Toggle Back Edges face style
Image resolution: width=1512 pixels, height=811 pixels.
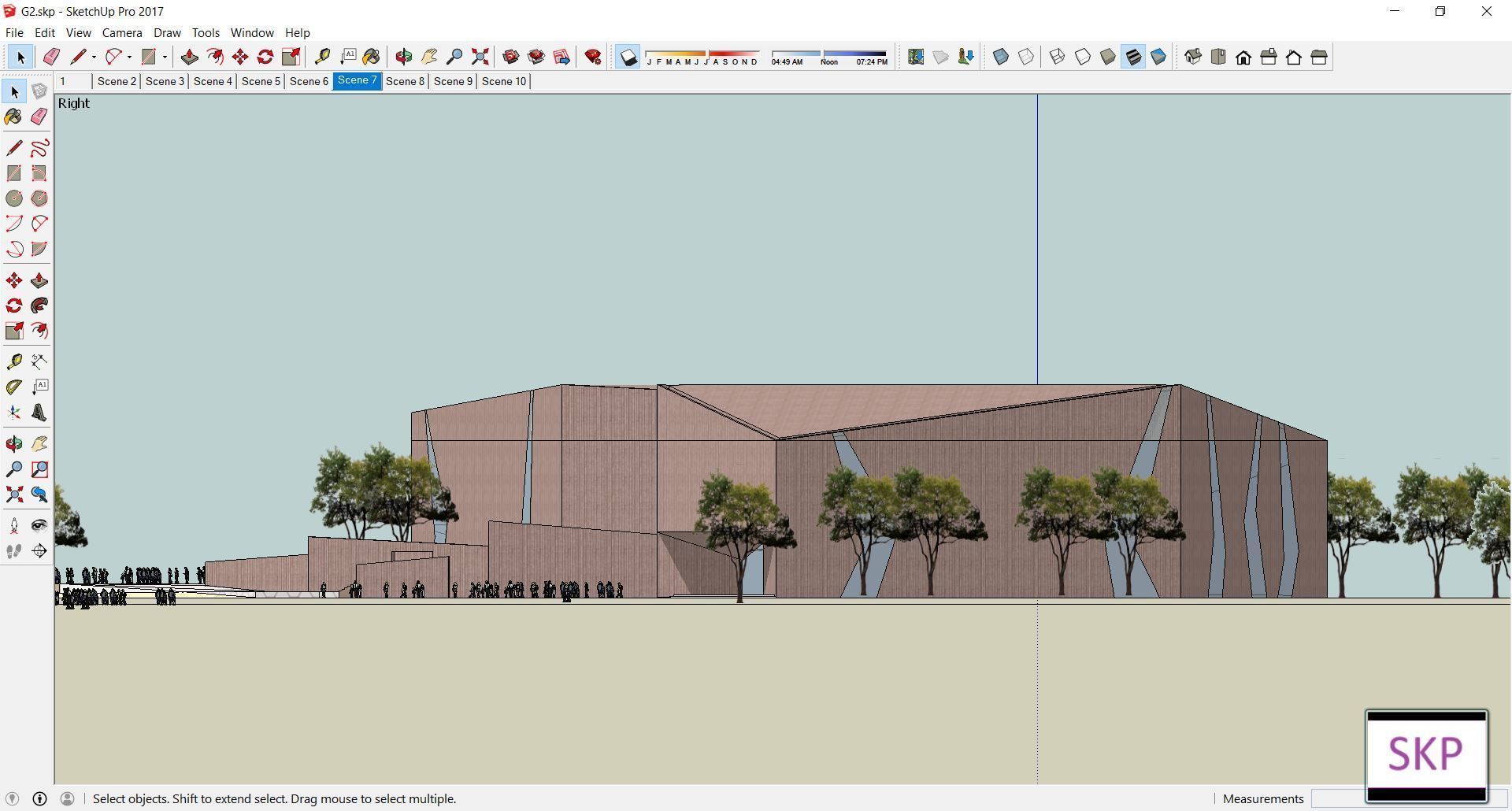coord(1026,57)
